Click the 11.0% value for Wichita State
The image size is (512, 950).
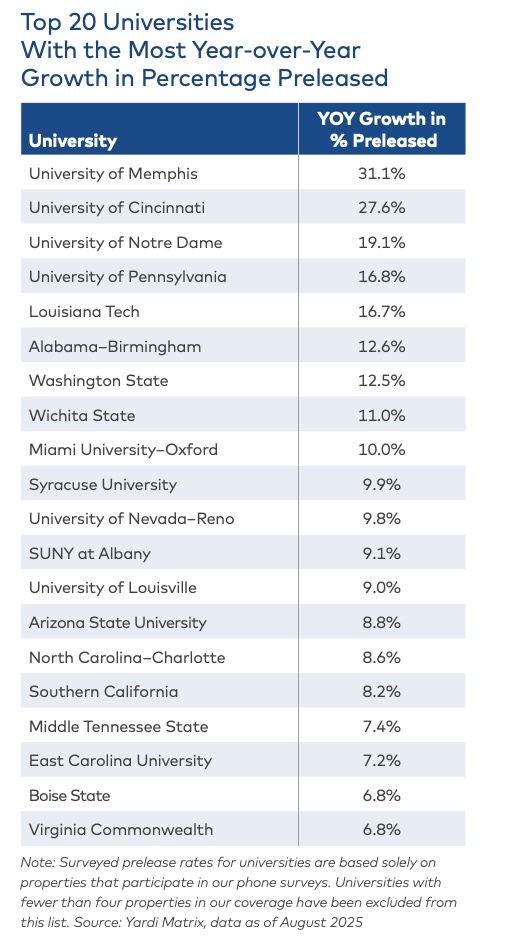pos(381,416)
